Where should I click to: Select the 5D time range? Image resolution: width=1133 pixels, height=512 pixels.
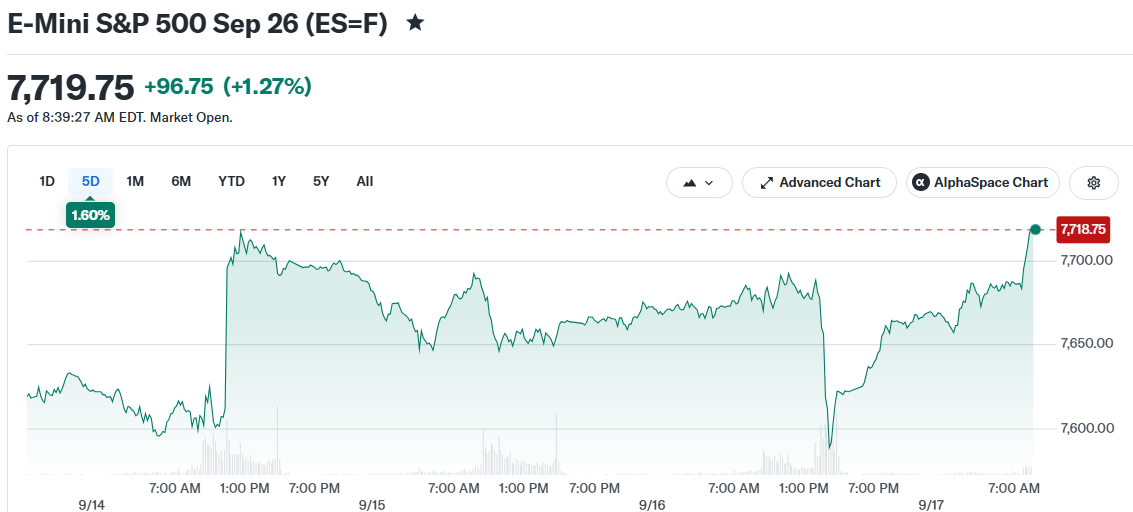pos(90,181)
